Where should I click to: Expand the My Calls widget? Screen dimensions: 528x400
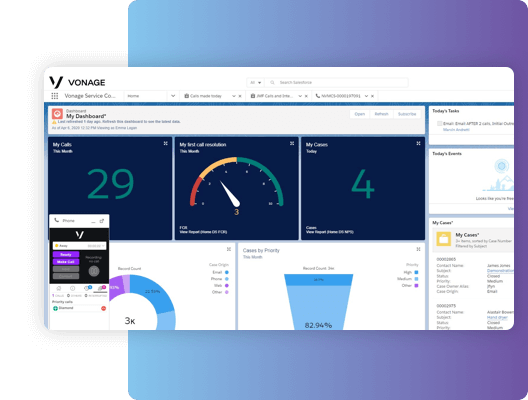click(166, 143)
